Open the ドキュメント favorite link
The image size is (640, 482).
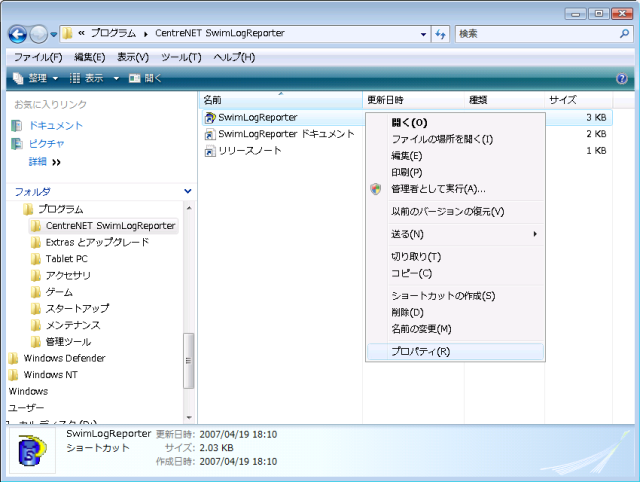[x=56, y=126]
